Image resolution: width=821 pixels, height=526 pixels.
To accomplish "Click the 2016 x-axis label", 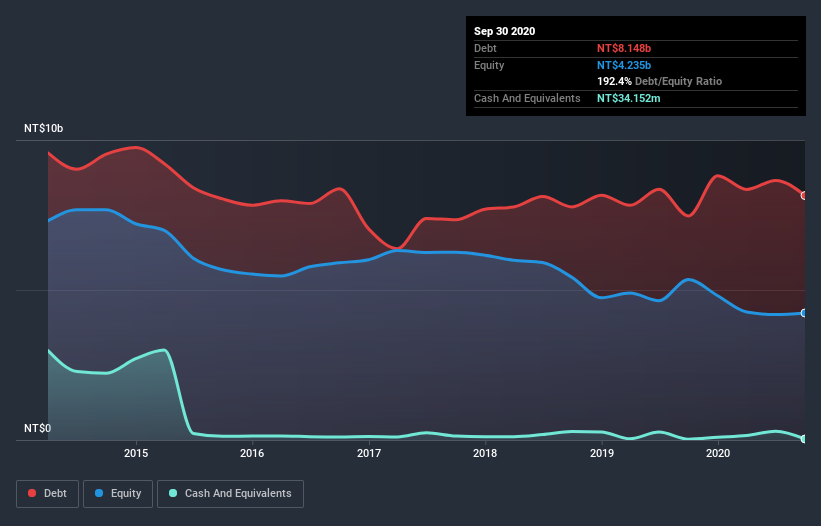I will tap(252, 453).
